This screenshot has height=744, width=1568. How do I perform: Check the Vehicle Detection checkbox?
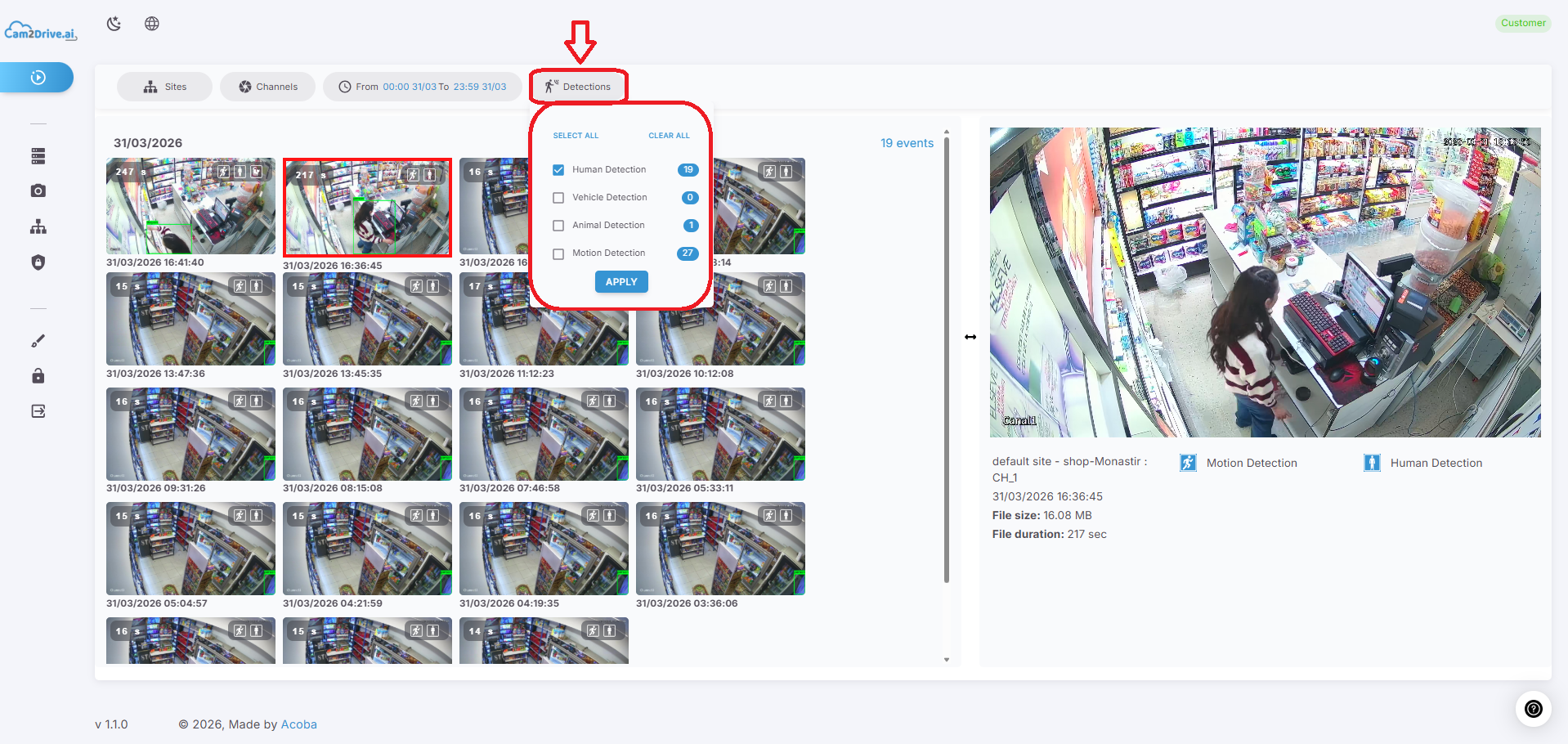(x=558, y=198)
